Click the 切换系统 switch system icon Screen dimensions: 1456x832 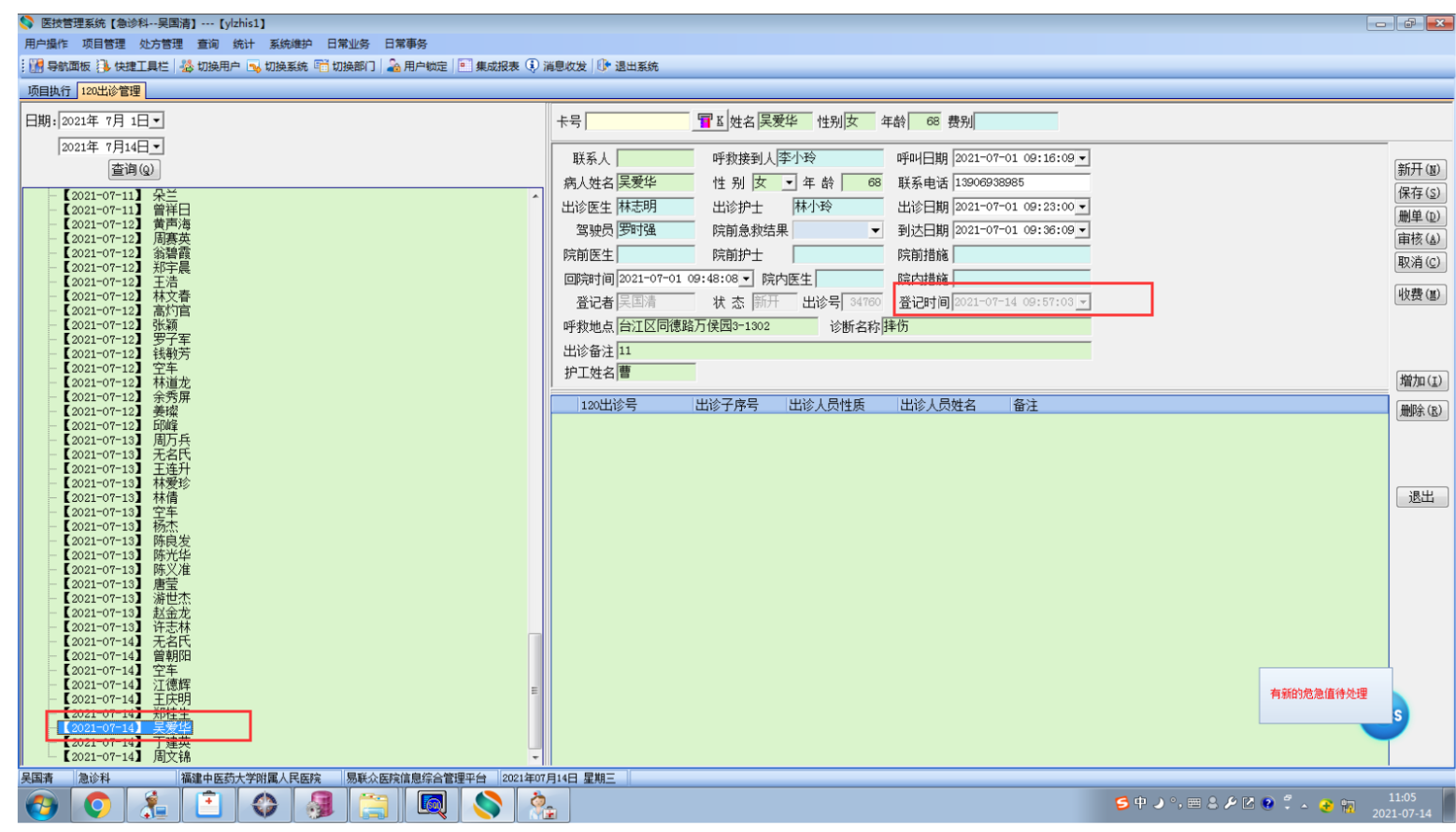coord(254,66)
